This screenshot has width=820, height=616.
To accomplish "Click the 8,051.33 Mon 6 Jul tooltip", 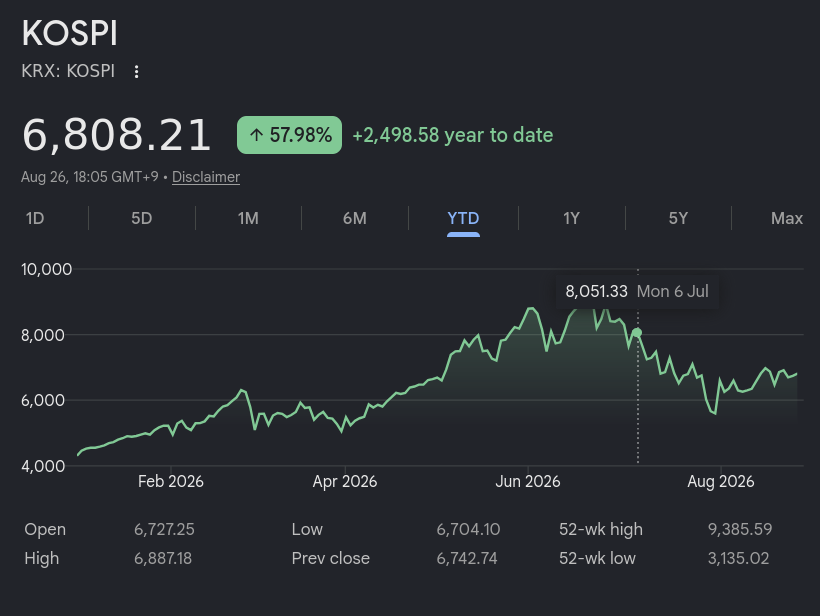I will tap(637, 291).
